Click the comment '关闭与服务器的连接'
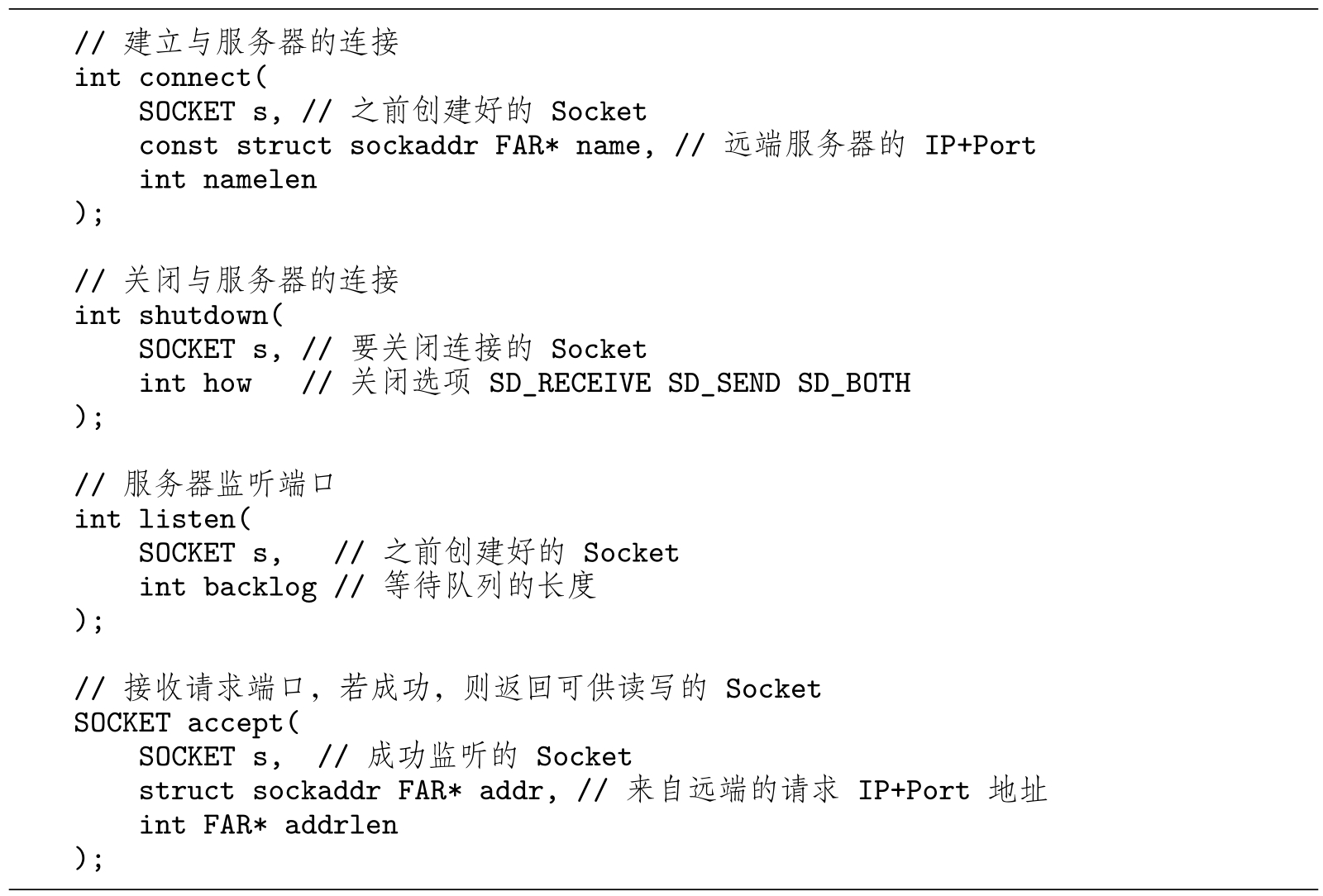 (x=261, y=281)
